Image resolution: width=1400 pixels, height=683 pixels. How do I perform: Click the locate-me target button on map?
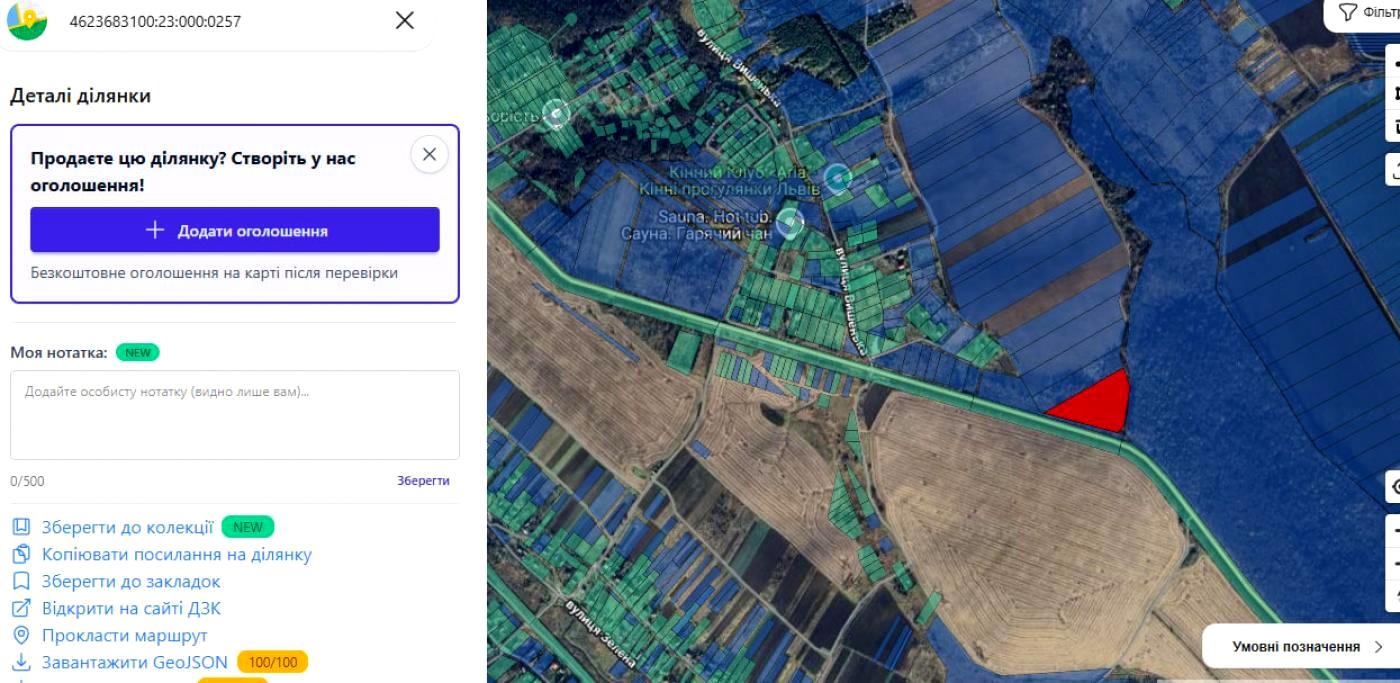coord(1393,487)
